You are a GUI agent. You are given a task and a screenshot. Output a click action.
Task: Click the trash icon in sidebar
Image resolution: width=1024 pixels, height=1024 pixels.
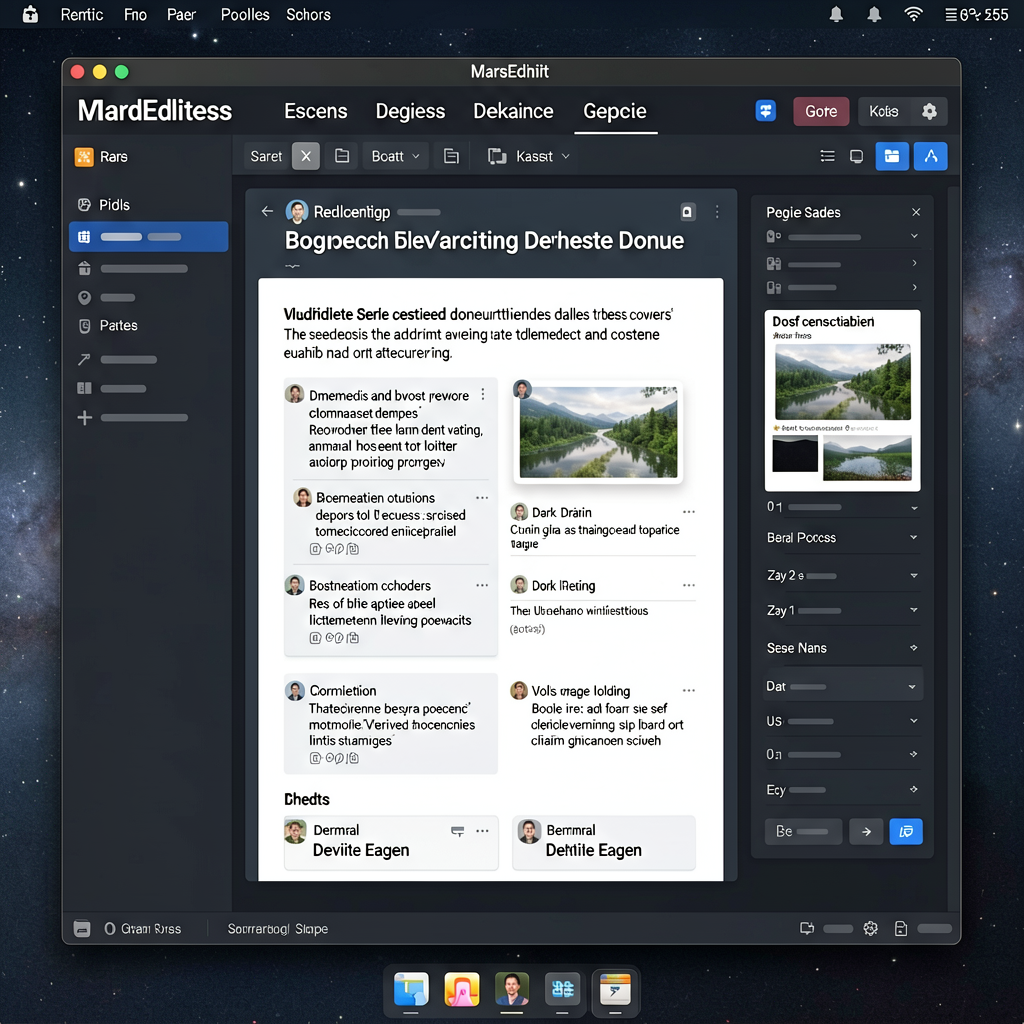click(x=84, y=268)
